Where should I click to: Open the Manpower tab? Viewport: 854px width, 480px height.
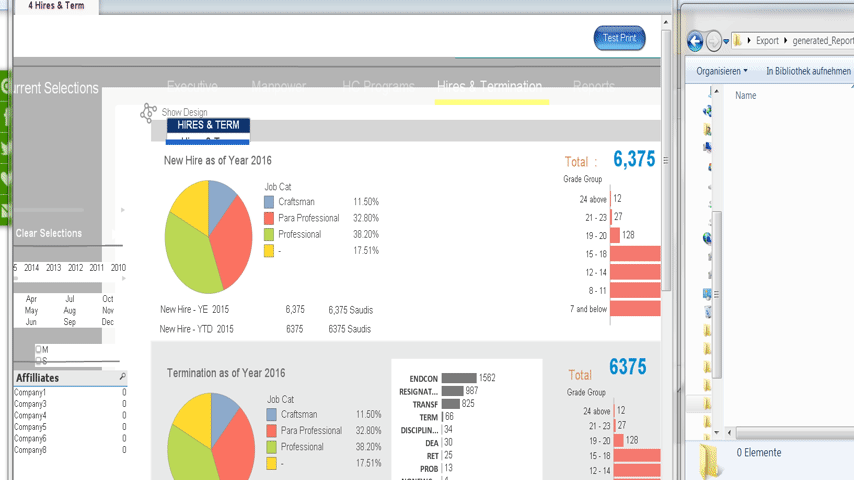[x=278, y=86]
